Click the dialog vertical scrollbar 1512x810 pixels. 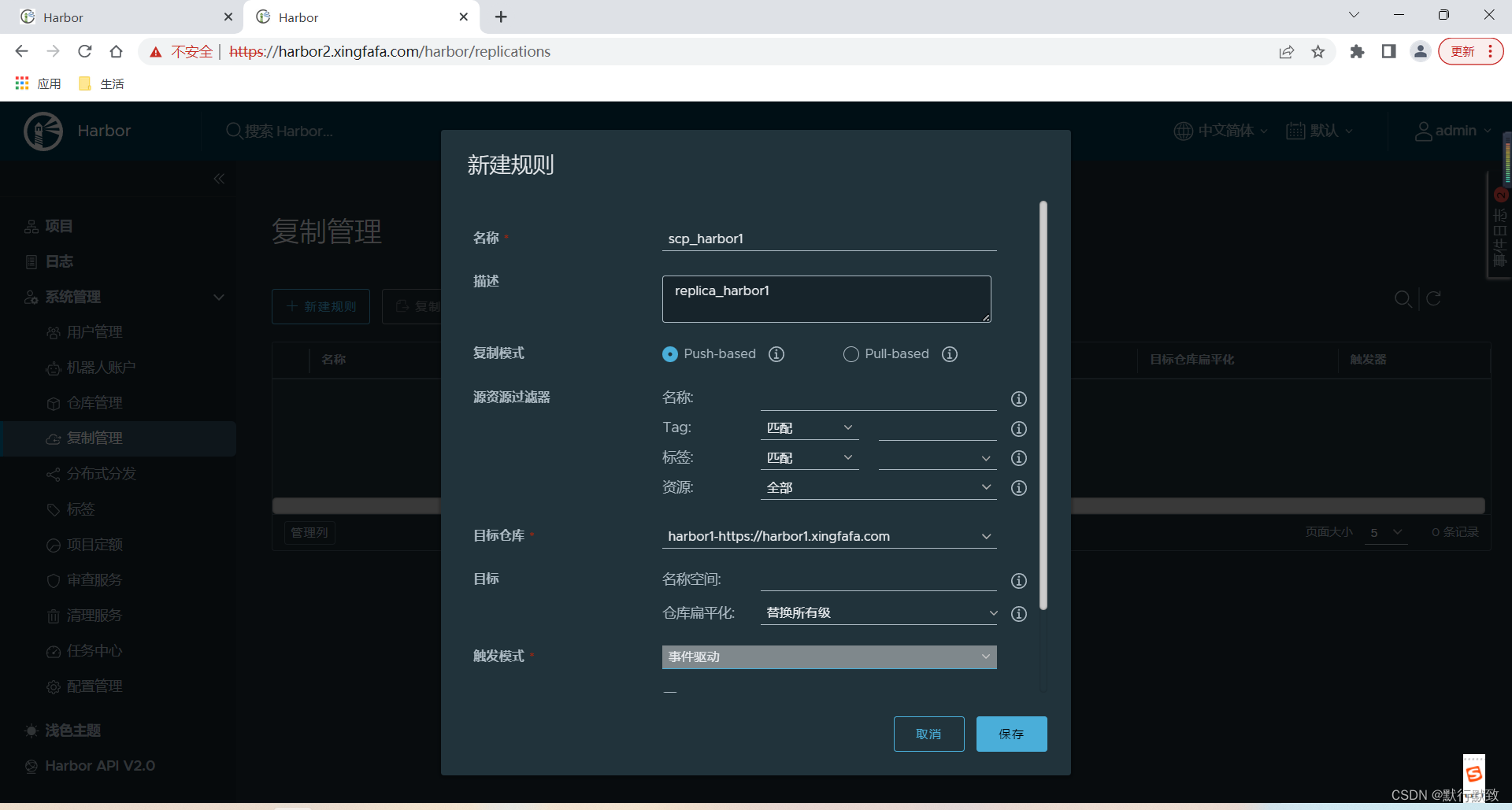[x=1043, y=405]
